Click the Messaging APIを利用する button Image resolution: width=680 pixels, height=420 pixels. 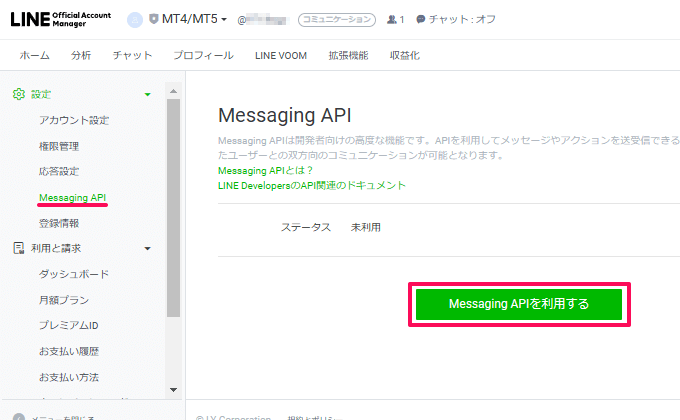(519, 304)
